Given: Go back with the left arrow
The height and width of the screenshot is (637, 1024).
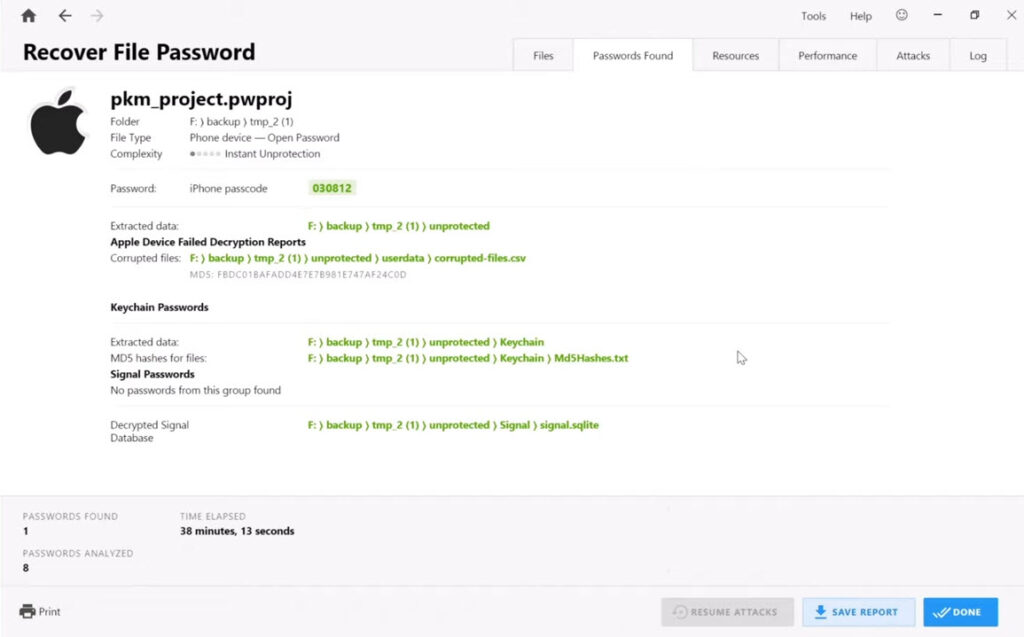Looking at the screenshot, I should click(x=65, y=16).
